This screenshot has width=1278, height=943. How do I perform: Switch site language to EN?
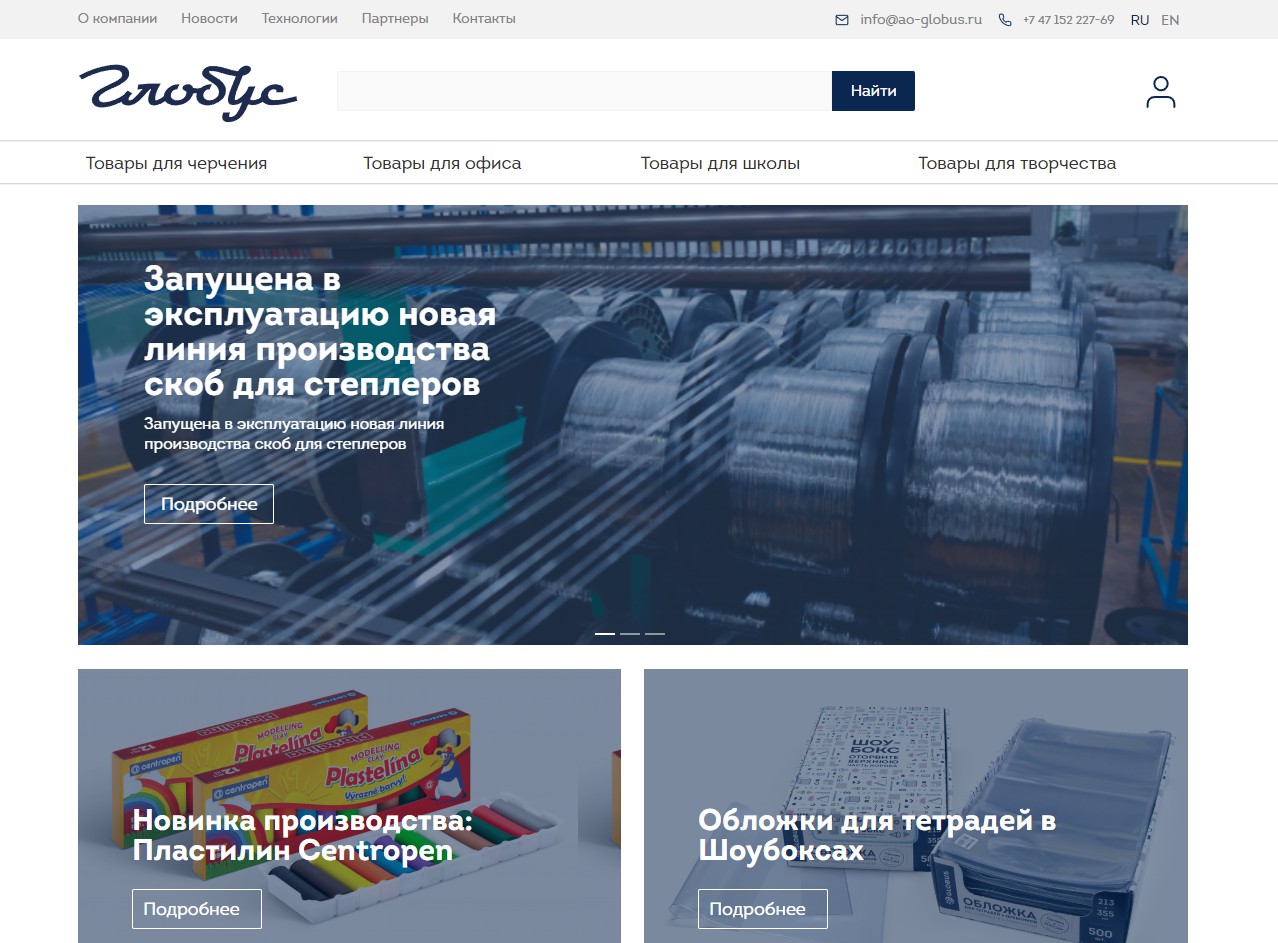point(1170,20)
